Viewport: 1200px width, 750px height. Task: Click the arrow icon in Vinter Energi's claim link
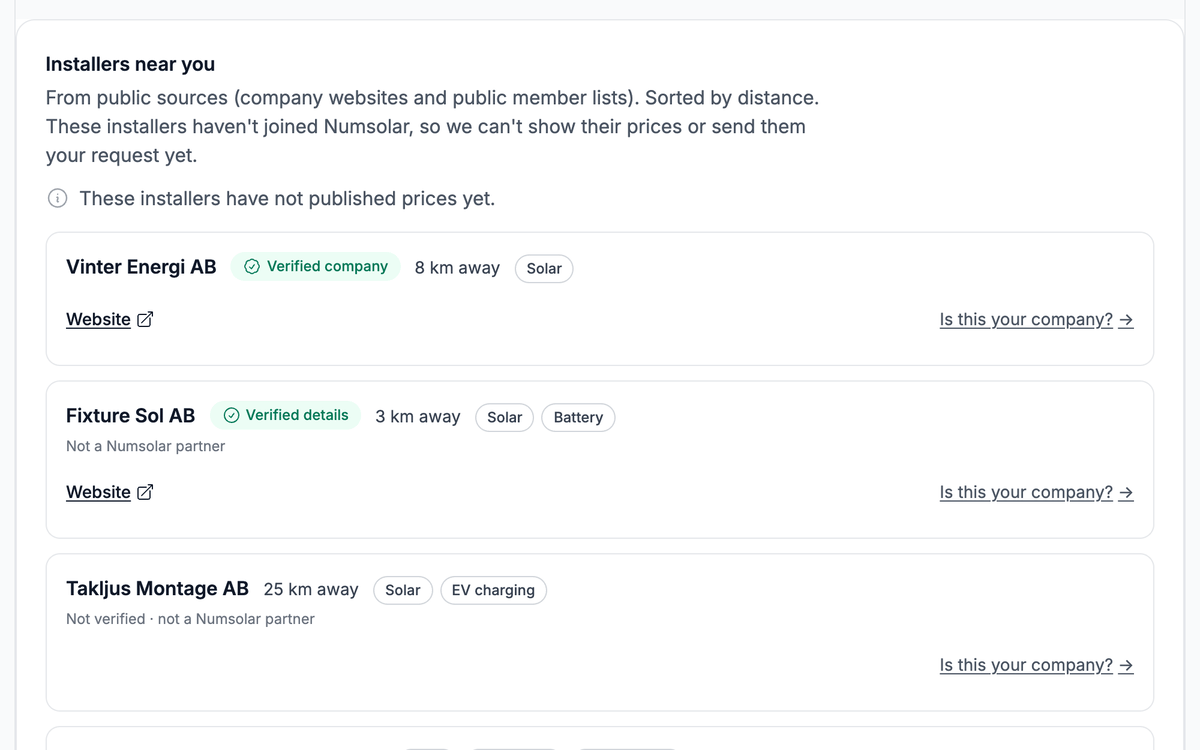[x=1126, y=320]
